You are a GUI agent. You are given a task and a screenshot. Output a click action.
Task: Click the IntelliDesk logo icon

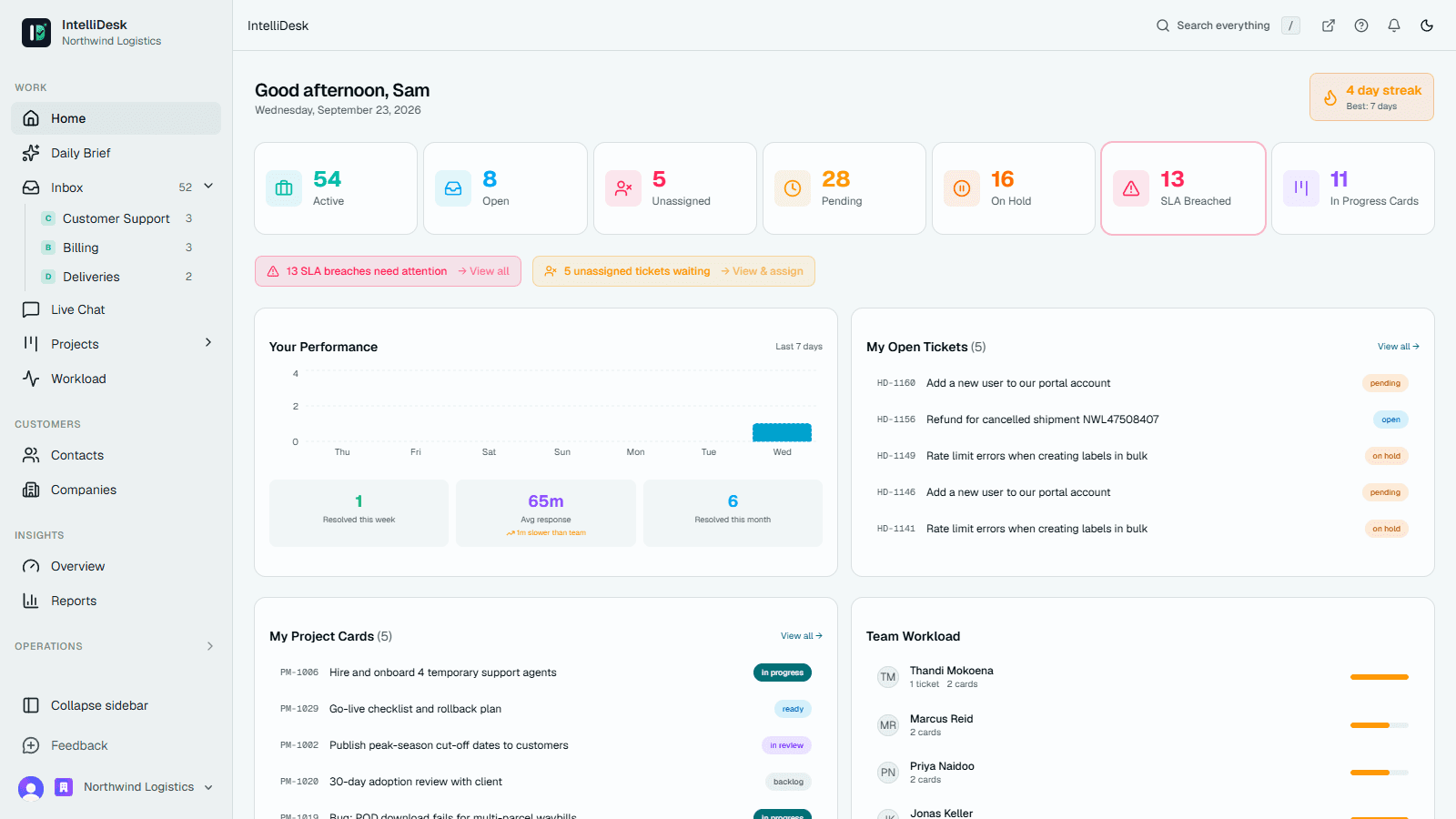coord(36,33)
